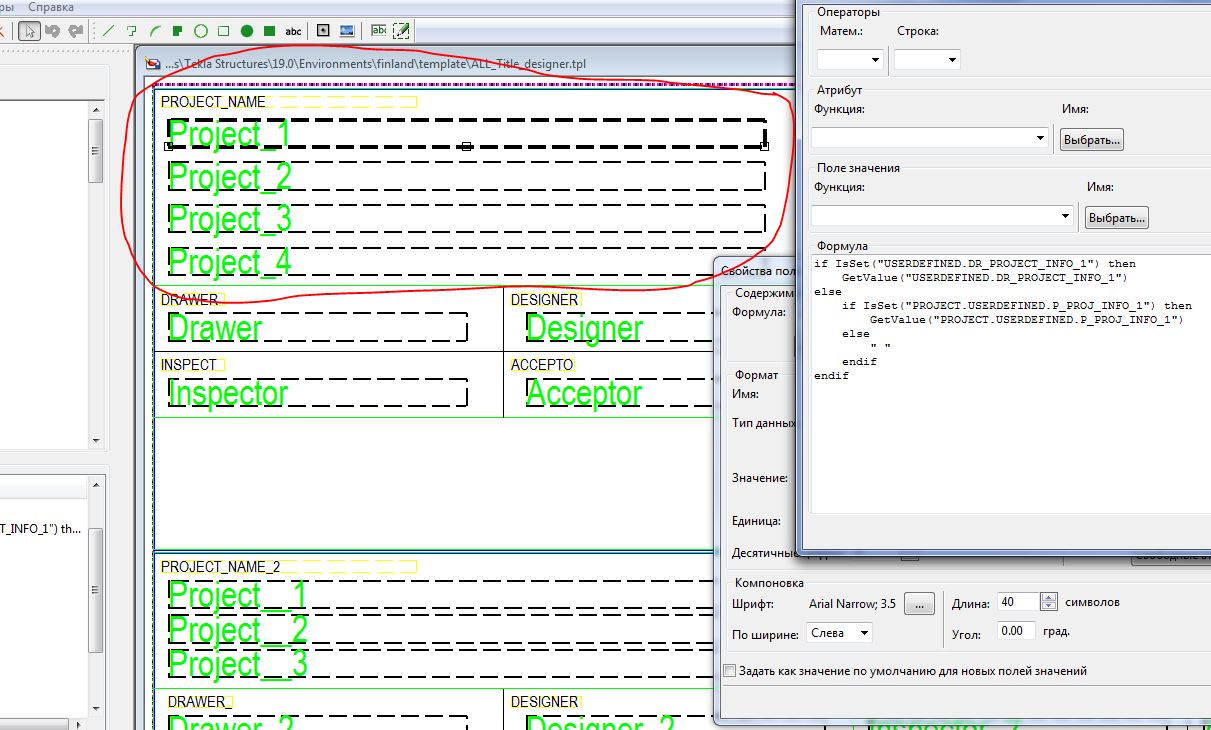Open the Матем. operators dropdown
1211x730 pixels.
[x=851, y=60]
